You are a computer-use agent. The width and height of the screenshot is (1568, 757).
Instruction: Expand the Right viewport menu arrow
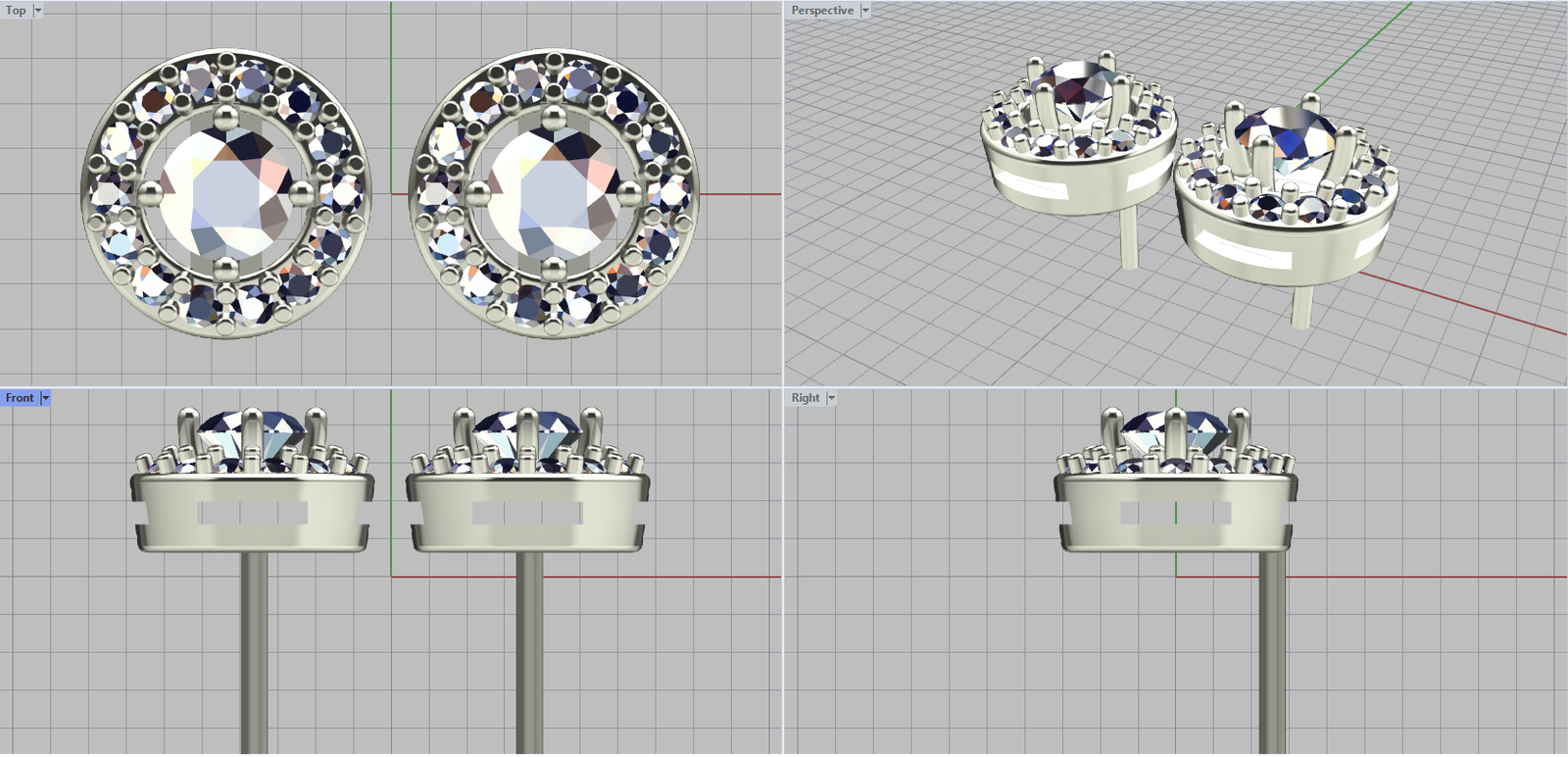(x=831, y=398)
